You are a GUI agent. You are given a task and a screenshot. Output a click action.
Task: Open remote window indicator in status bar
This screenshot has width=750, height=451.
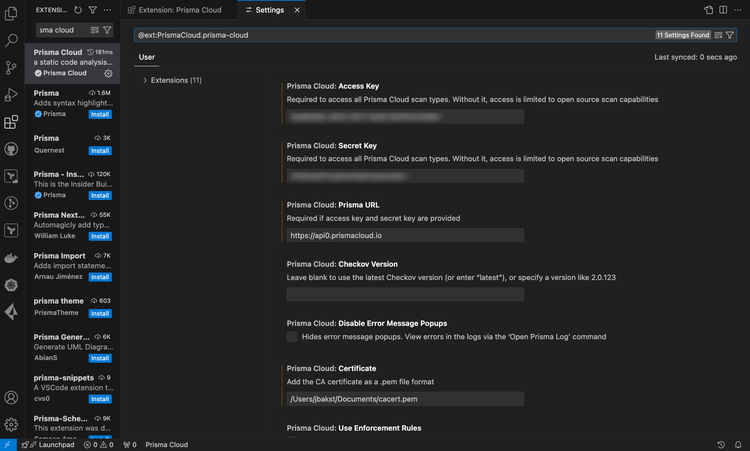(x=8, y=445)
